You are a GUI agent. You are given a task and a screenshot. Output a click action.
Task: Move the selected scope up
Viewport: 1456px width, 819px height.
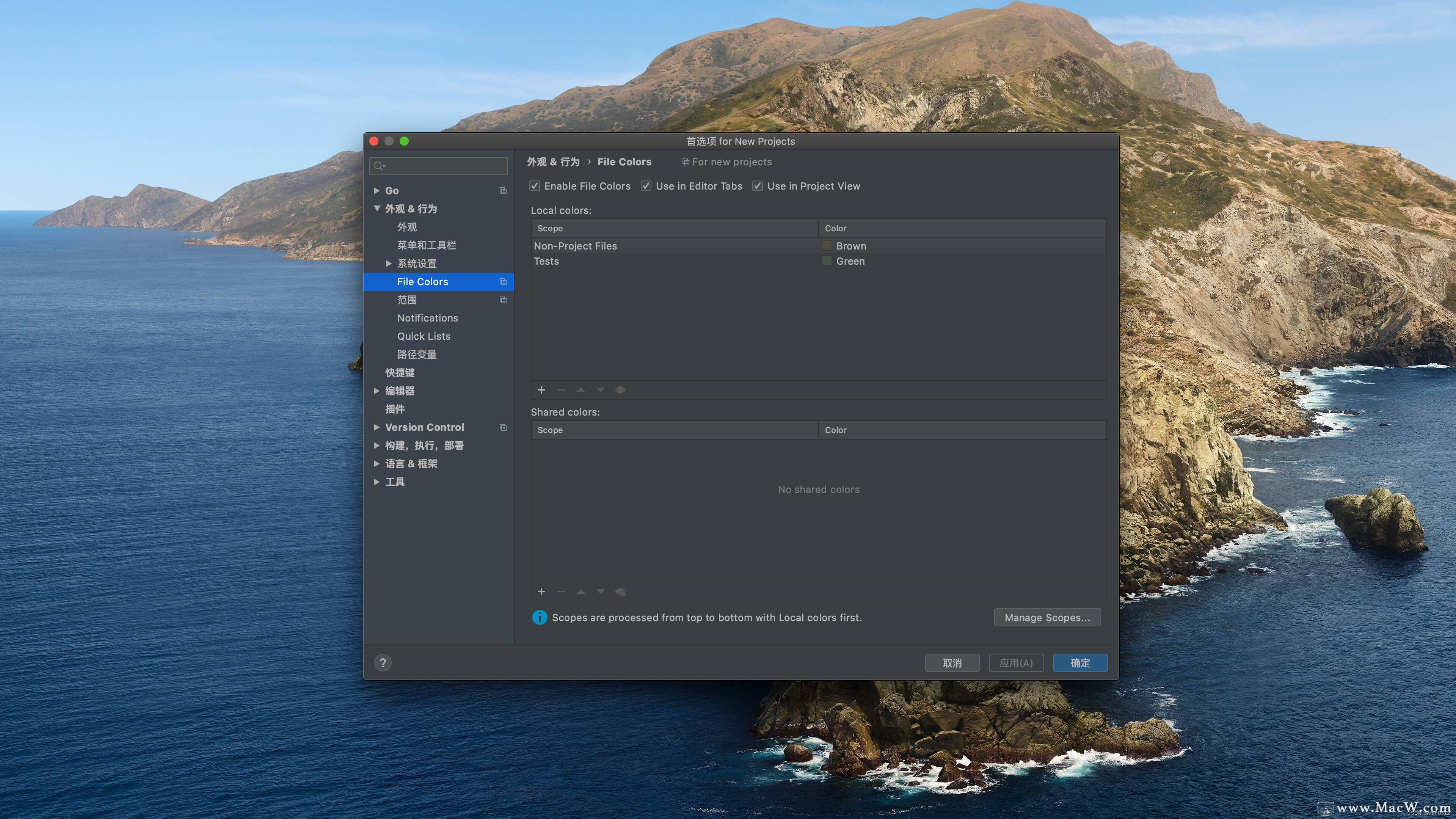tap(581, 389)
